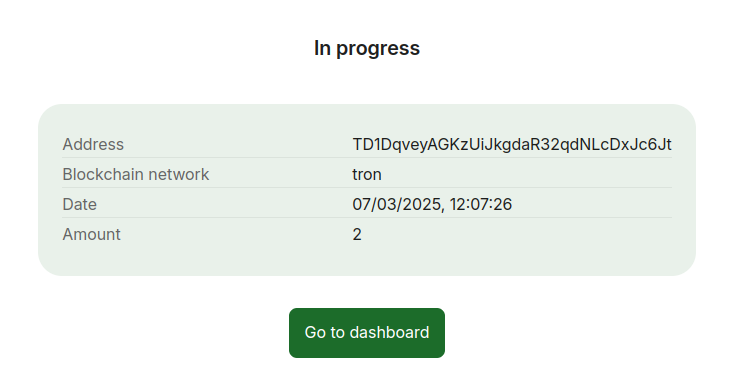Click the In progress heading
Viewport: 749px width, 383px height.
pos(367,48)
